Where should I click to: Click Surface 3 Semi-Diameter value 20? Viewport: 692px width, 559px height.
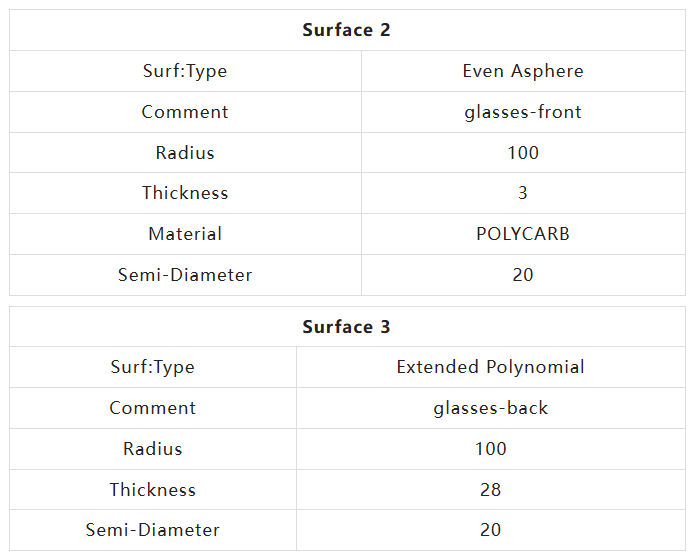click(x=491, y=530)
